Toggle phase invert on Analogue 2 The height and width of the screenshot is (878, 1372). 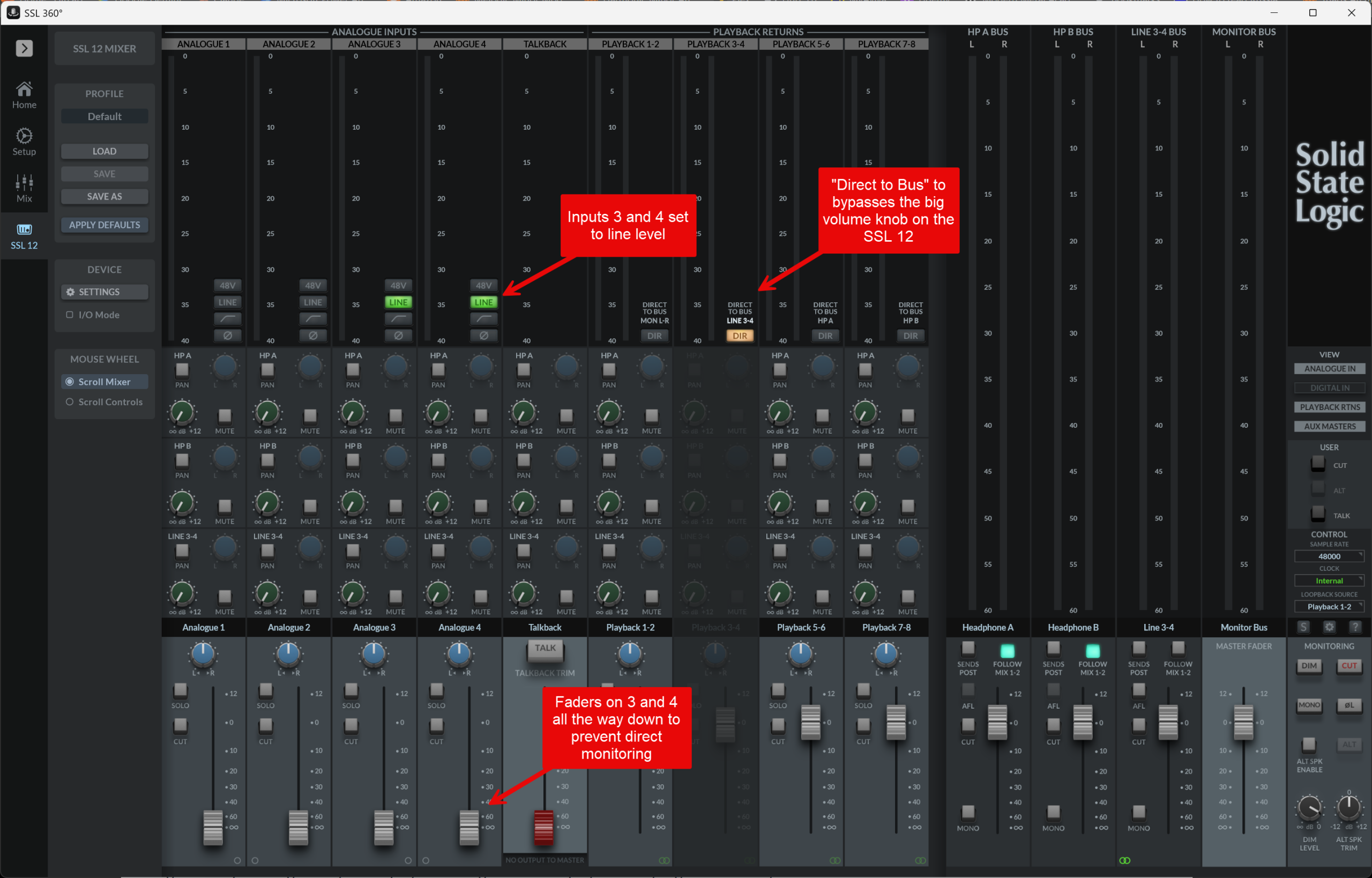[x=313, y=336]
